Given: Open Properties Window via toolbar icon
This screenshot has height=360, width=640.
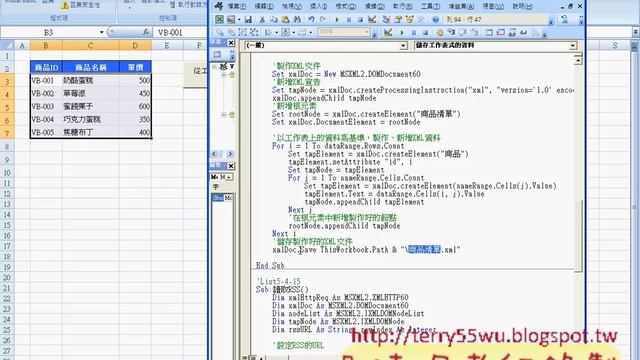Looking at the screenshot, I should [x=398, y=19].
